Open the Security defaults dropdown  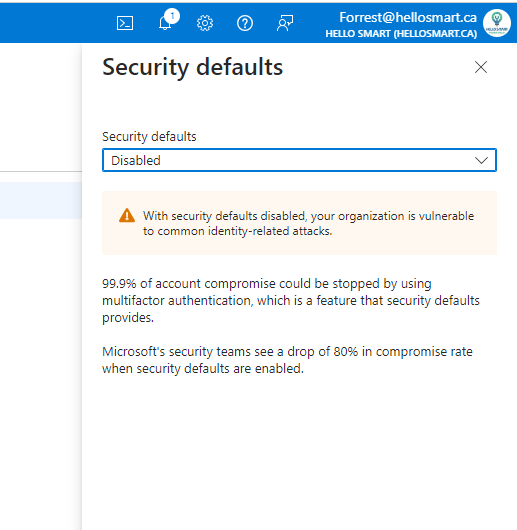(299, 160)
